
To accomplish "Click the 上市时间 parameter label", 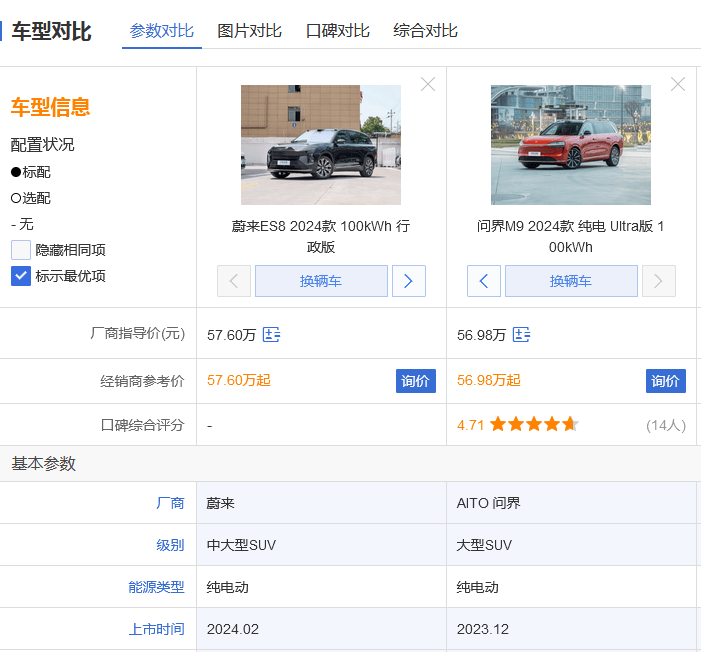I will (156, 629).
